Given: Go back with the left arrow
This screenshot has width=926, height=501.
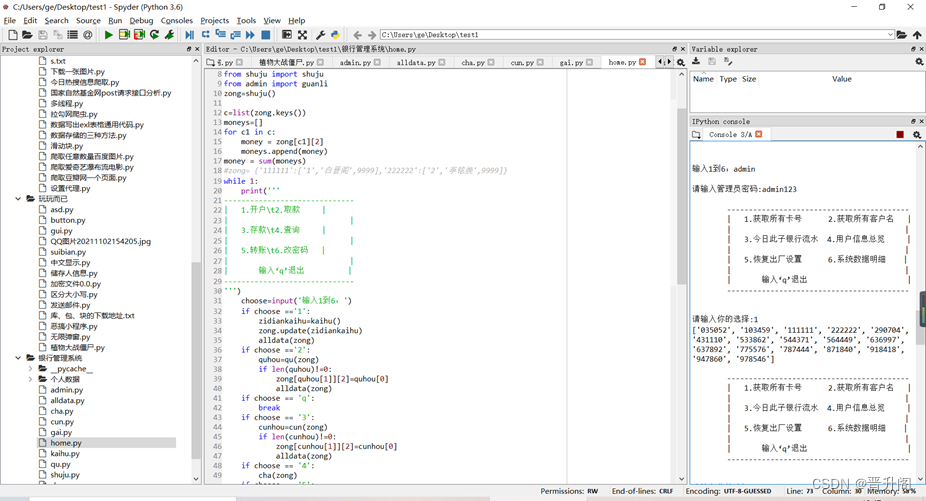Looking at the screenshot, I should [357, 35].
